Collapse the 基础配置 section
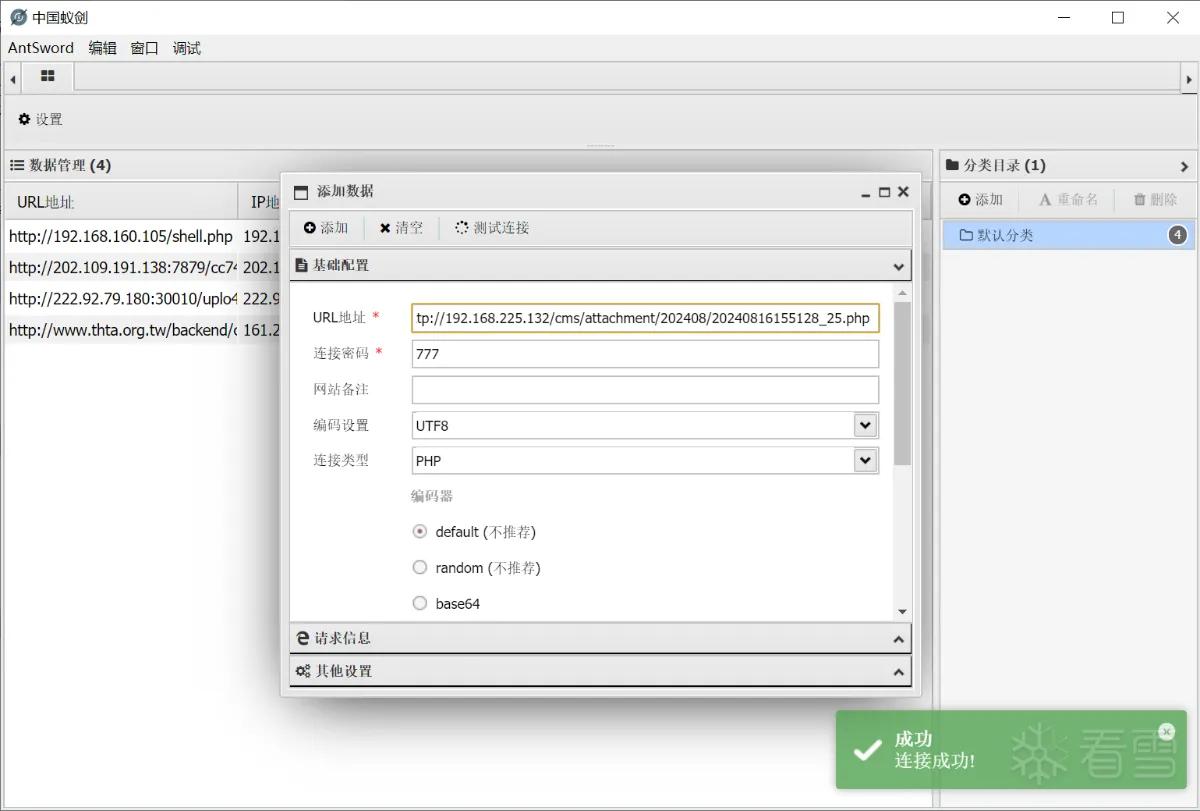The height and width of the screenshot is (811, 1200). (899, 266)
